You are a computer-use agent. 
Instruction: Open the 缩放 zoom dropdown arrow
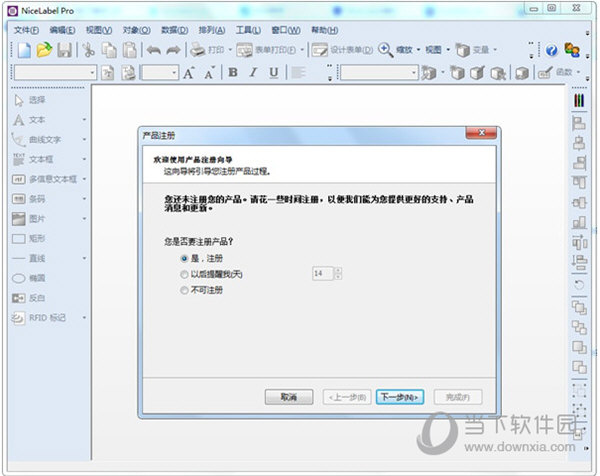[x=418, y=50]
